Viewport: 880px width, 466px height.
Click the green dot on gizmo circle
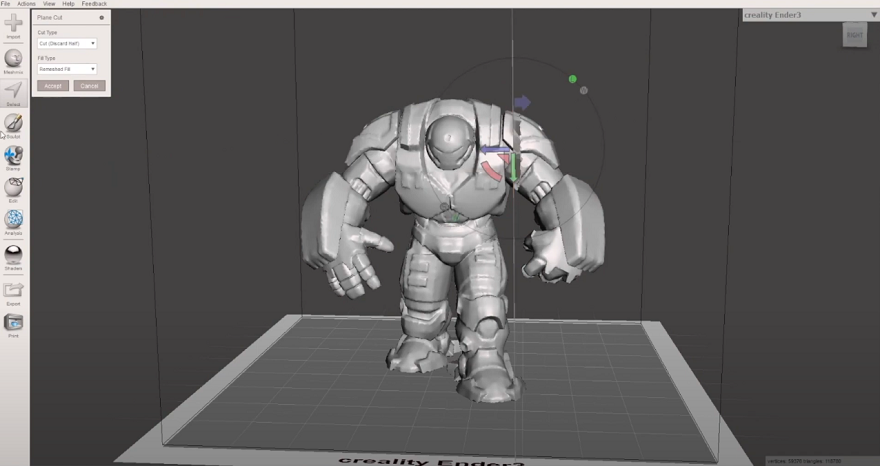(572, 79)
